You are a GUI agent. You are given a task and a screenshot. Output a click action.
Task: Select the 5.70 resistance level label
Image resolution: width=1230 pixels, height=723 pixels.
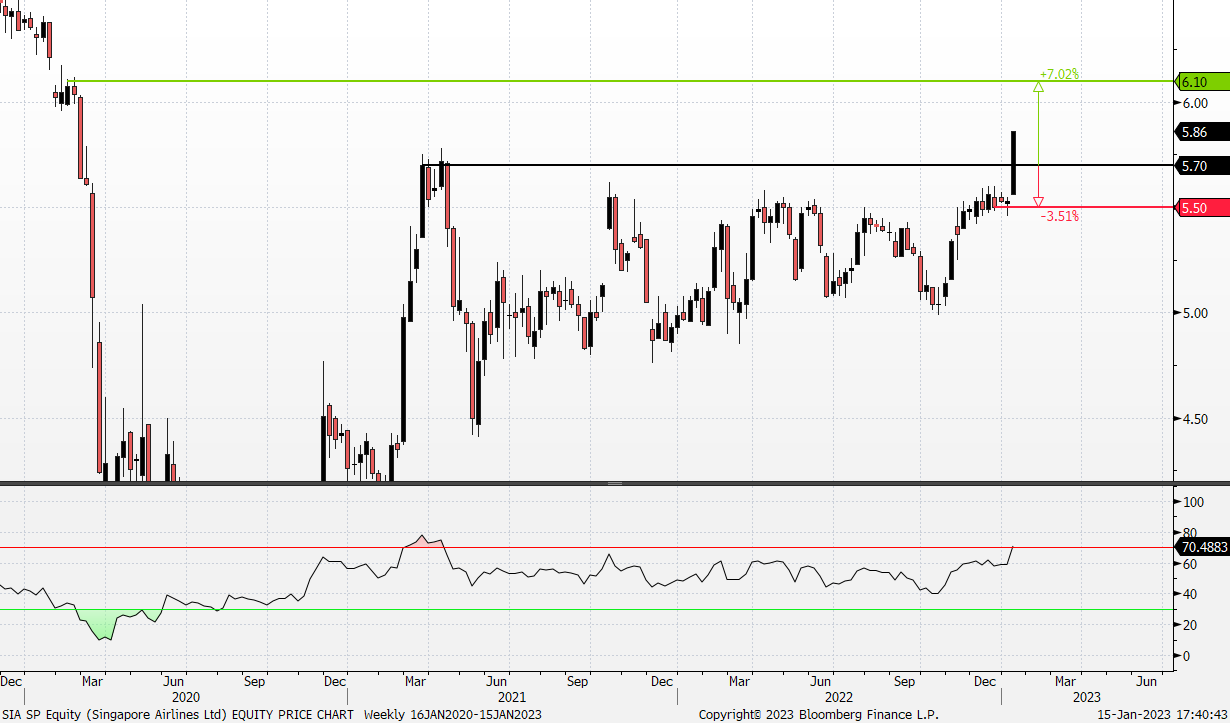click(x=1201, y=166)
